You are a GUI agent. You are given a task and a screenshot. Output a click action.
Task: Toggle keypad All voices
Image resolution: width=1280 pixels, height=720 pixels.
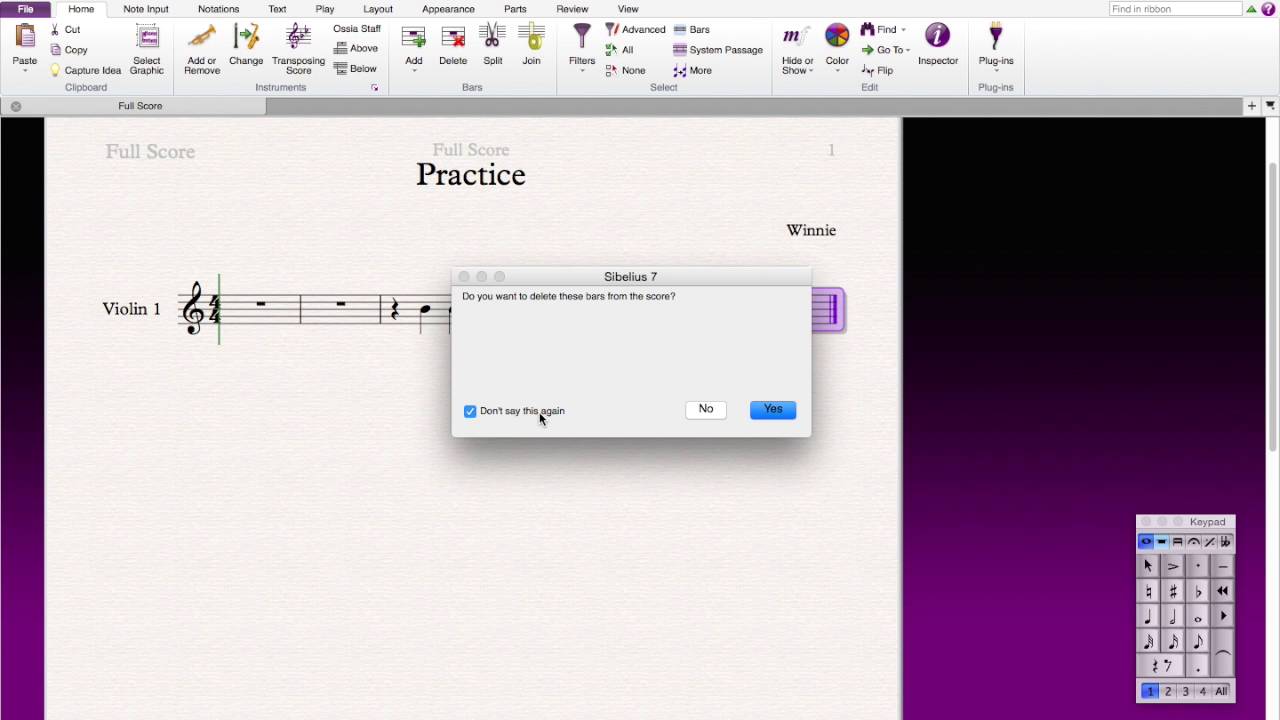1221,691
